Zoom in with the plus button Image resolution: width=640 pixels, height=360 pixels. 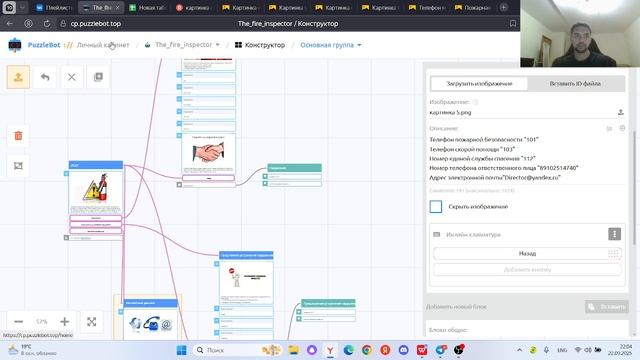point(64,322)
